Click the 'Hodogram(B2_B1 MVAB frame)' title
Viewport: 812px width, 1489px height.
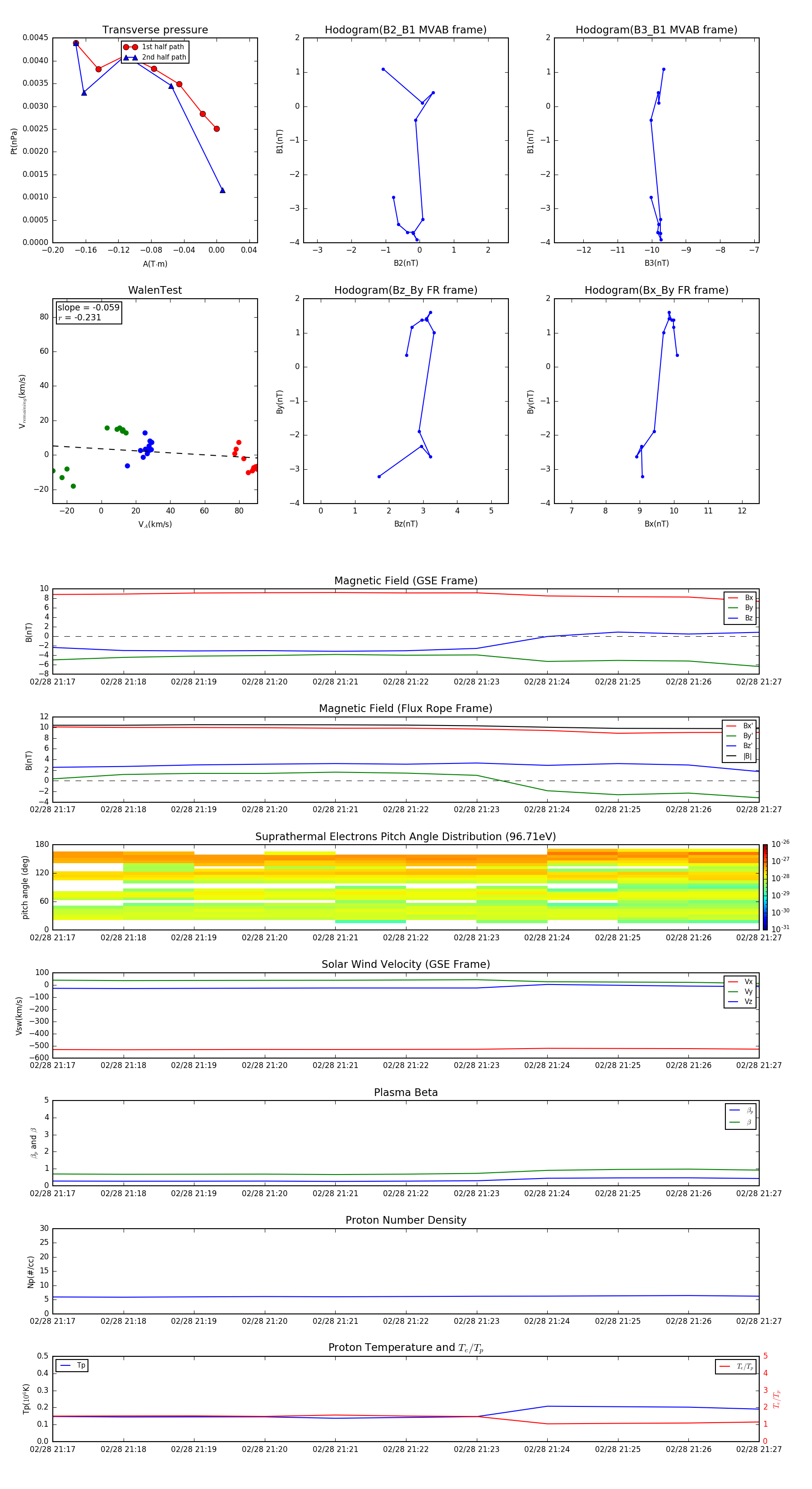coord(406,30)
